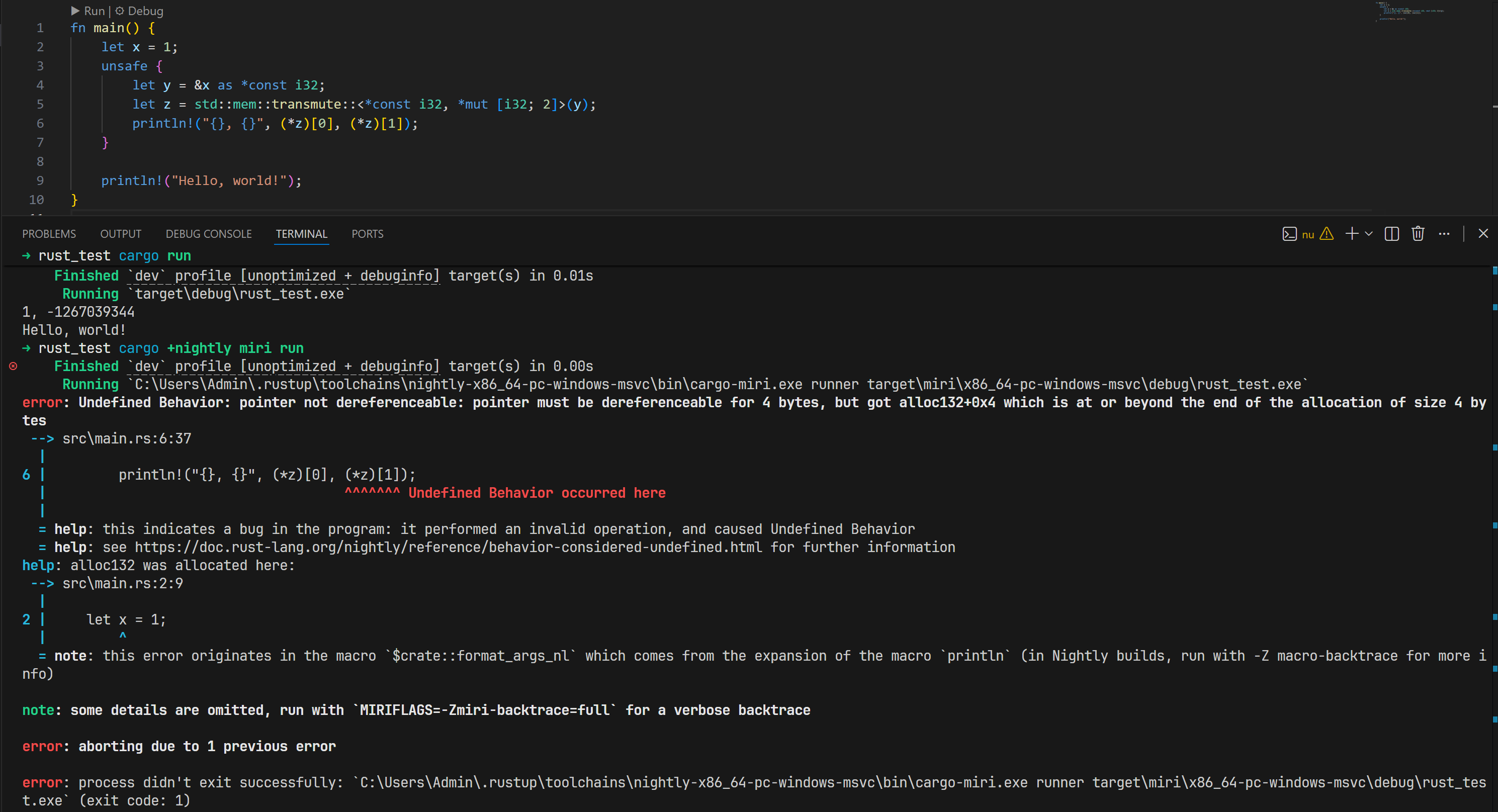1498x812 pixels.
Task: Open the src\main.rs:2:9 file link
Action: pos(123,583)
